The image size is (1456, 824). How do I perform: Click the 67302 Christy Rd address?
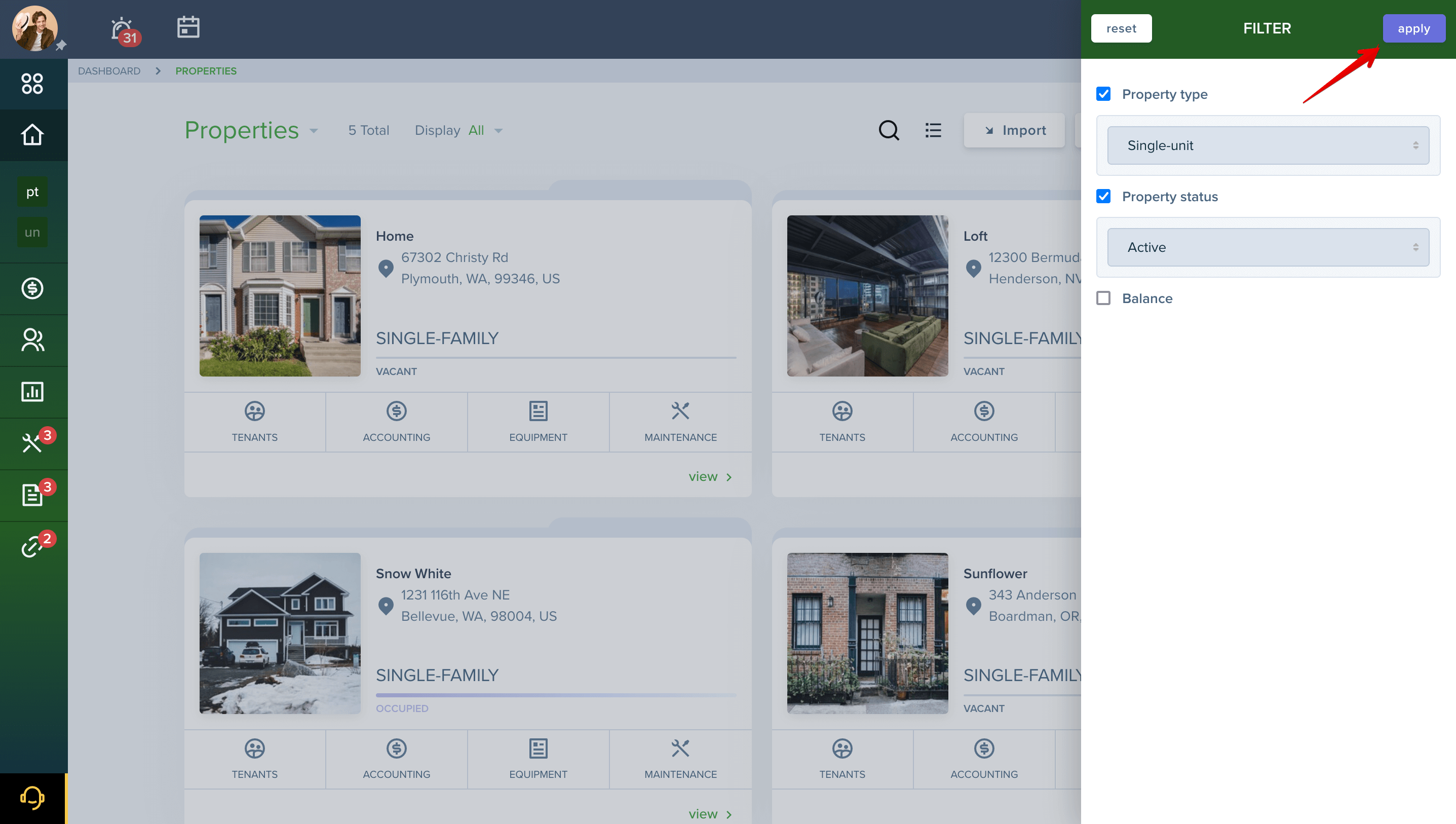455,257
